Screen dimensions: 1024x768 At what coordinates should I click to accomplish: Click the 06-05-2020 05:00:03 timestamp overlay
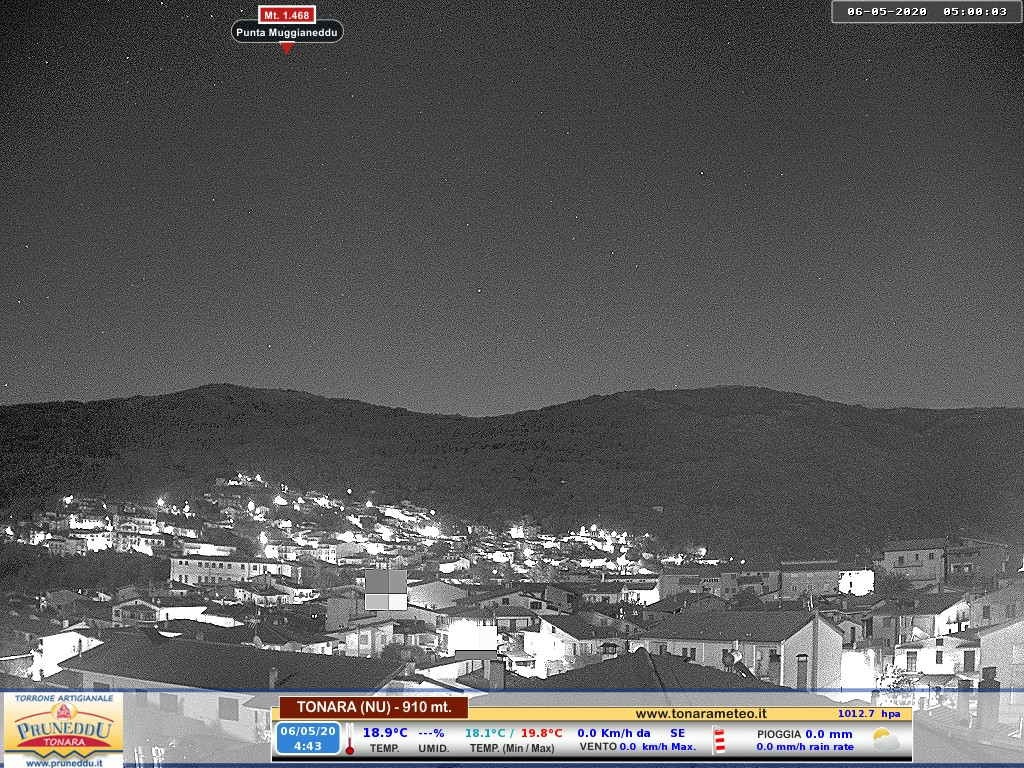926,12
